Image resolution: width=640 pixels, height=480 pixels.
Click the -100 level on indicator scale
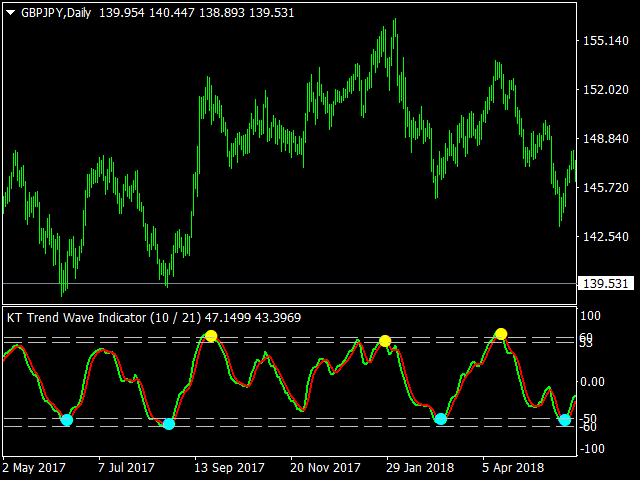(x=592, y=449)
